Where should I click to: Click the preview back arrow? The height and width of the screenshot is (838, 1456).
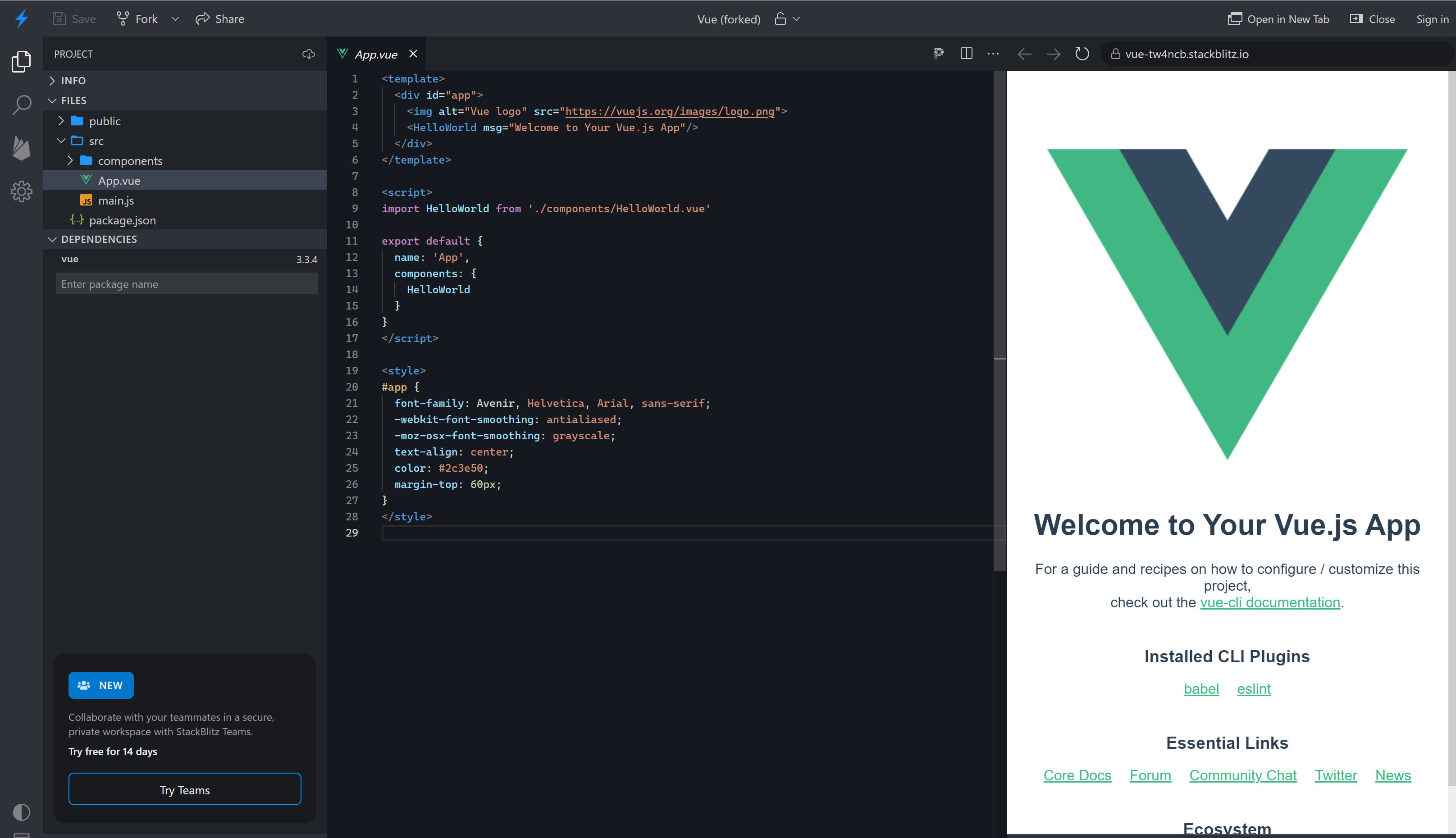pyautogui.click(x=1024, y=54)
